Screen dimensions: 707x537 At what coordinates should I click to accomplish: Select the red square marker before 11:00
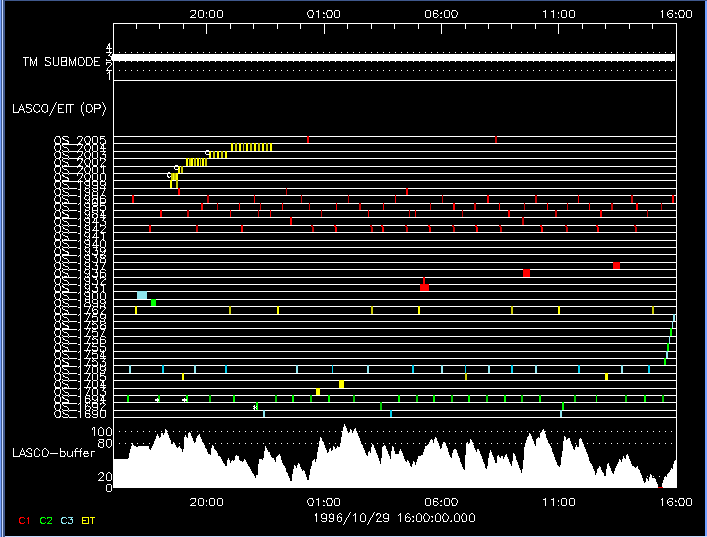tap(526, 273)
